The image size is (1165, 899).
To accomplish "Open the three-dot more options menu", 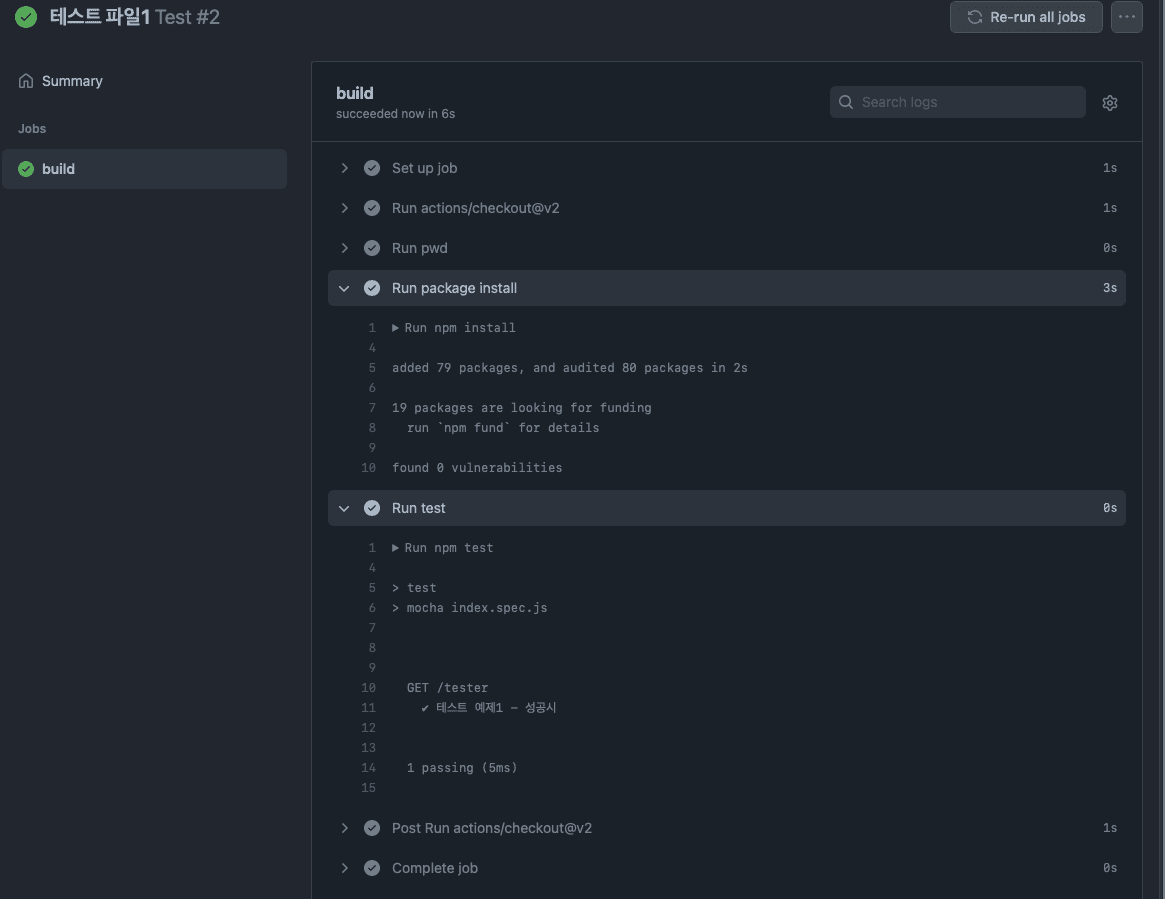I will (x=1126, y=17).
